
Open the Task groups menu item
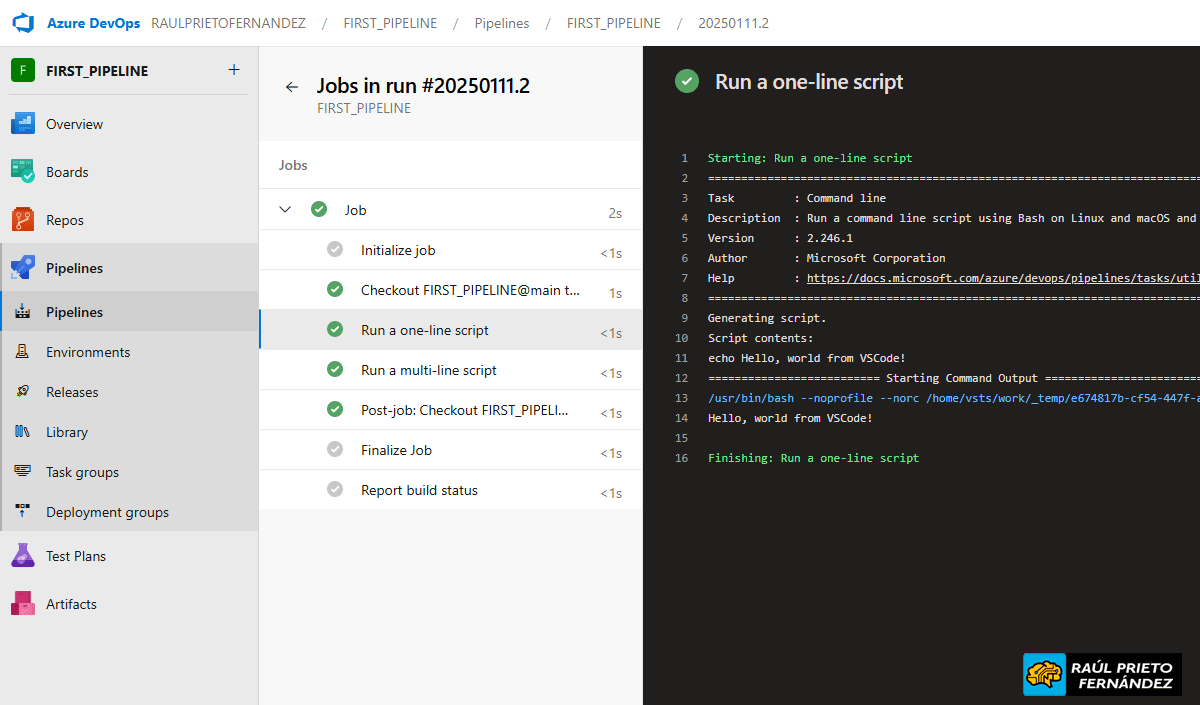point(82,472)
